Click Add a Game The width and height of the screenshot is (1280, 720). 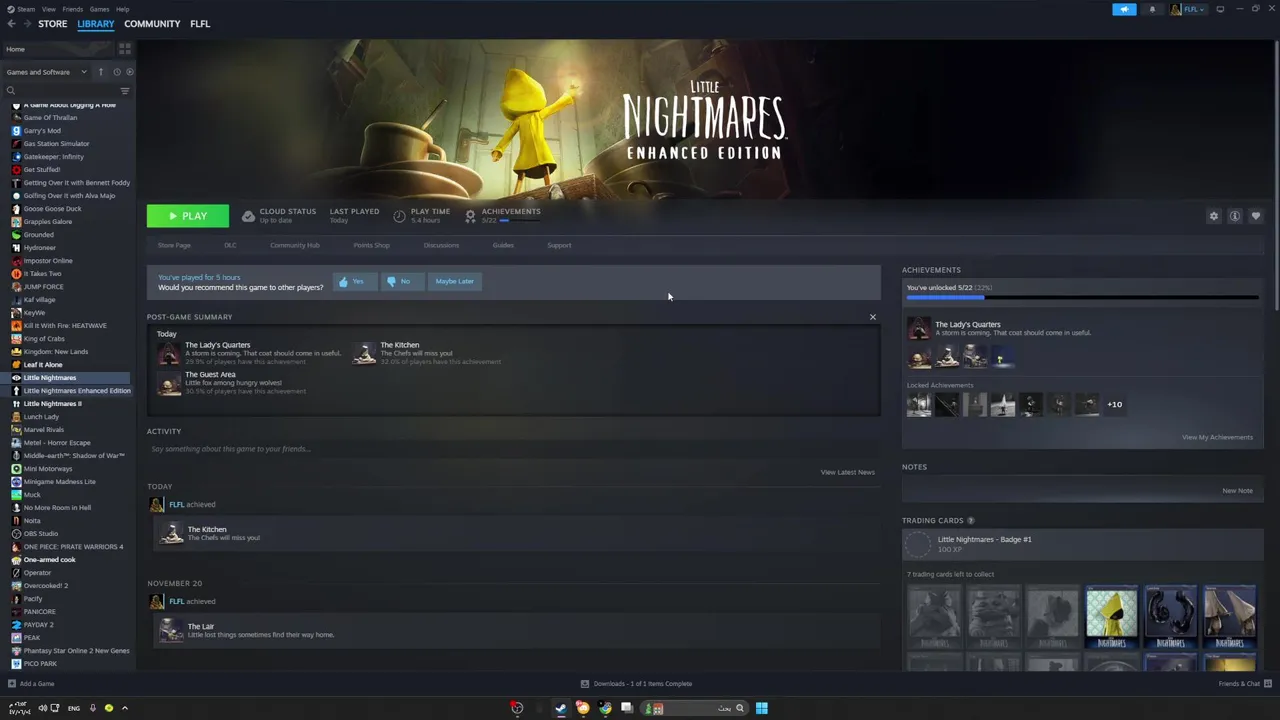click(30, 684)
